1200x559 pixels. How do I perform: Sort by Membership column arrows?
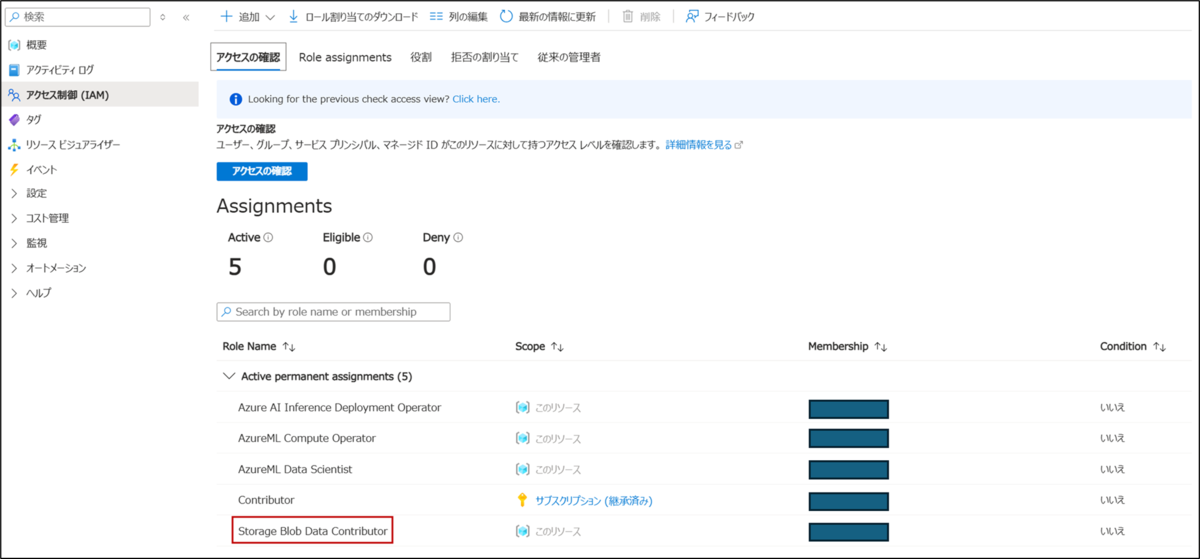(x=881, y=347)
